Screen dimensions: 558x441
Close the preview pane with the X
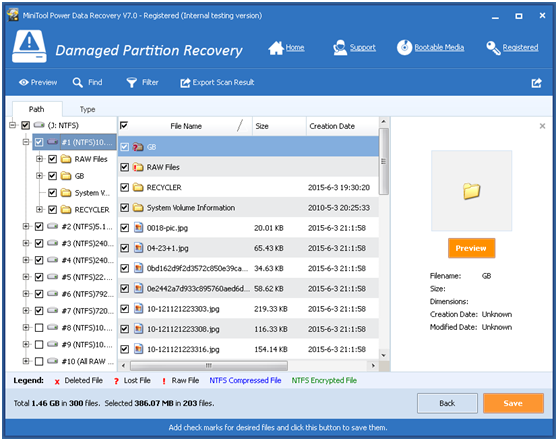click(x=542, y=126)
